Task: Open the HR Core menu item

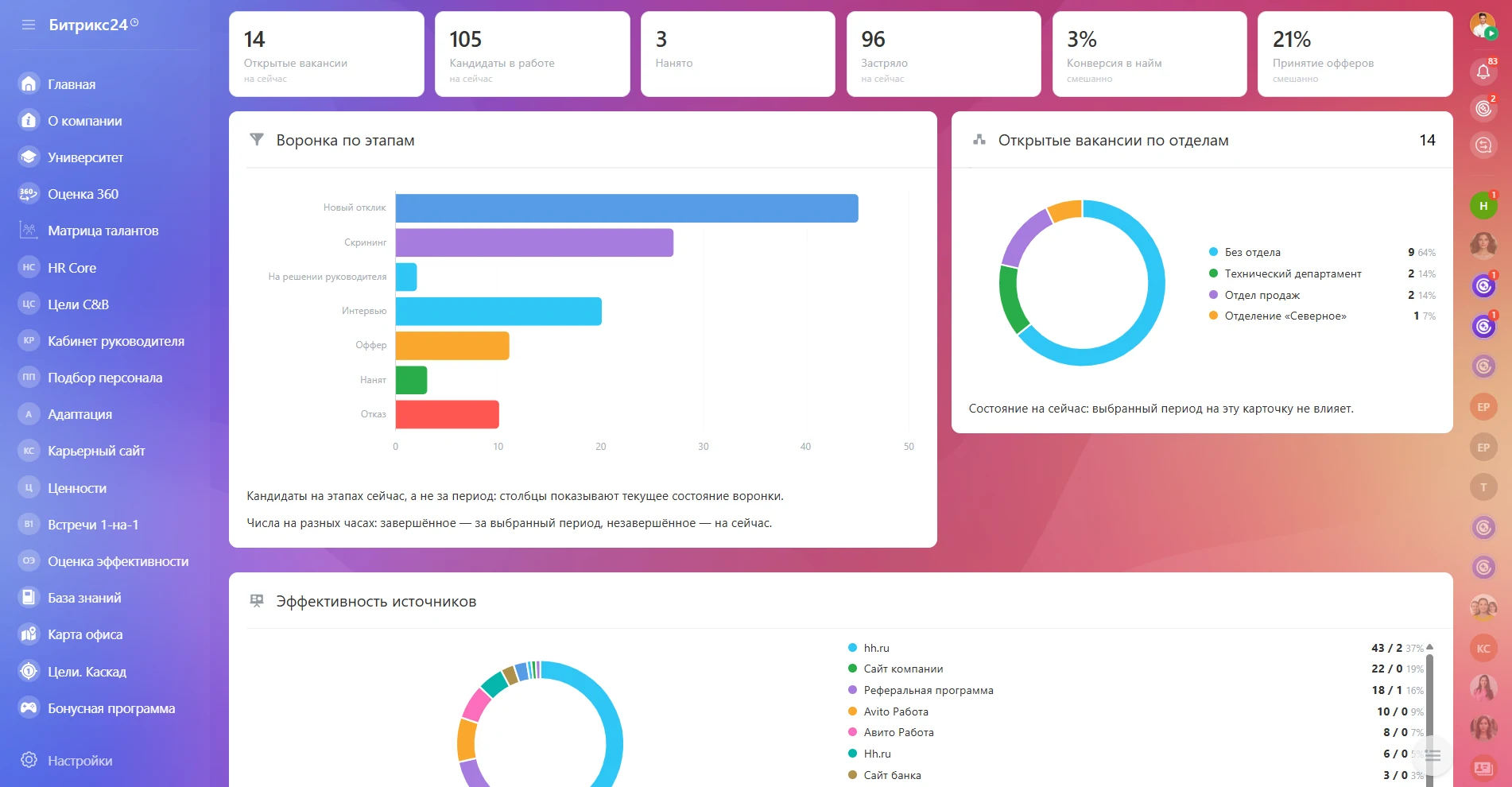Action: (72, 268)
